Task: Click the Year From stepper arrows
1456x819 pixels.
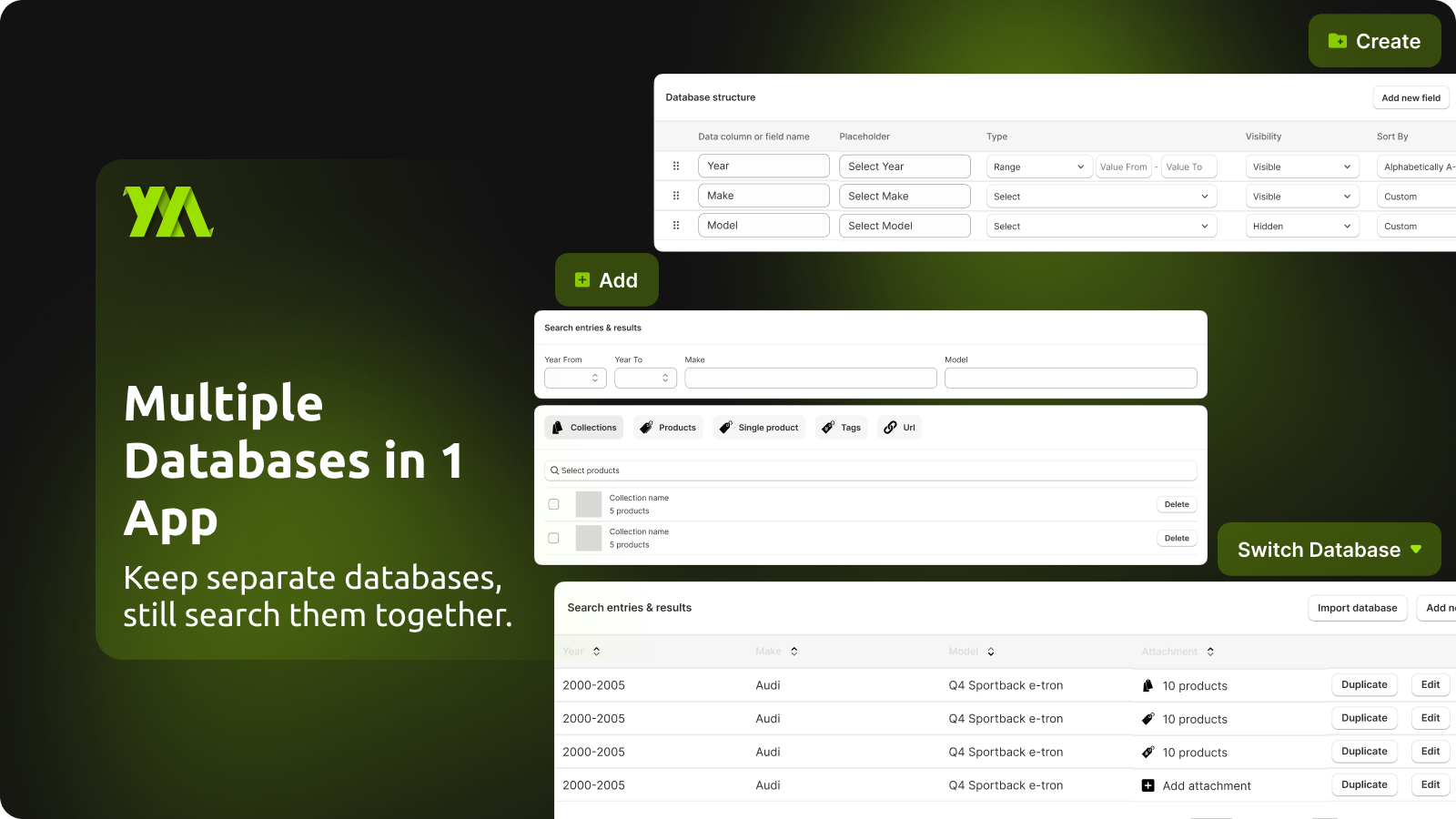Action: [x=597, y=377]
